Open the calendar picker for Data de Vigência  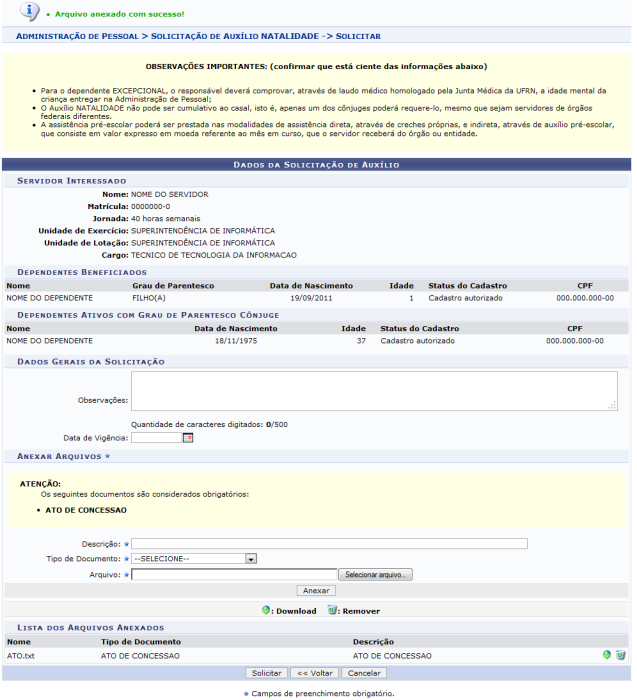pos(188,437)
